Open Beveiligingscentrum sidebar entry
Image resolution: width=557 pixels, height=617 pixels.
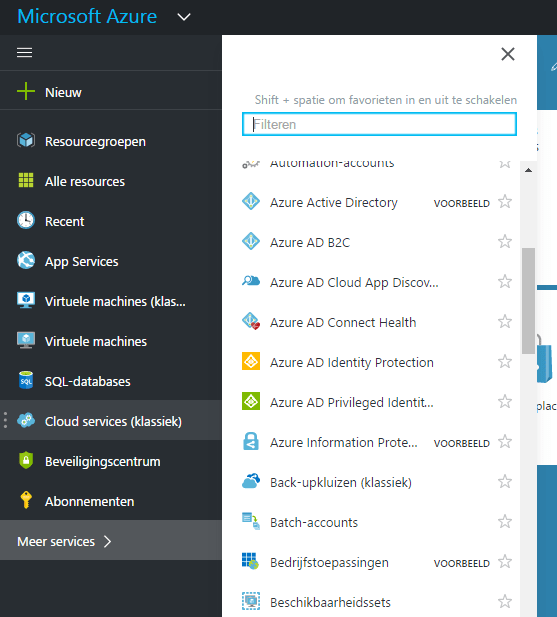111,461
